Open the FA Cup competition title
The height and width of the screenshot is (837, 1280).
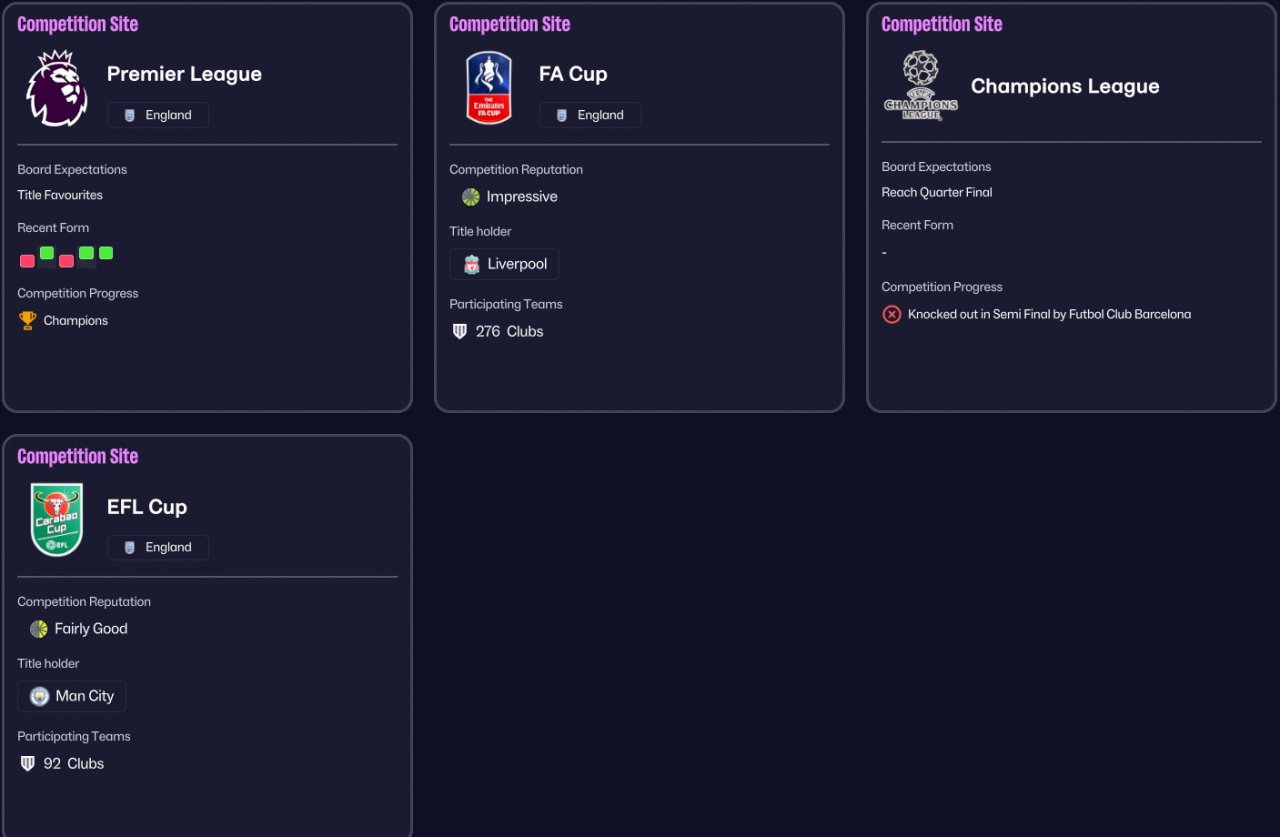point(573,74)
